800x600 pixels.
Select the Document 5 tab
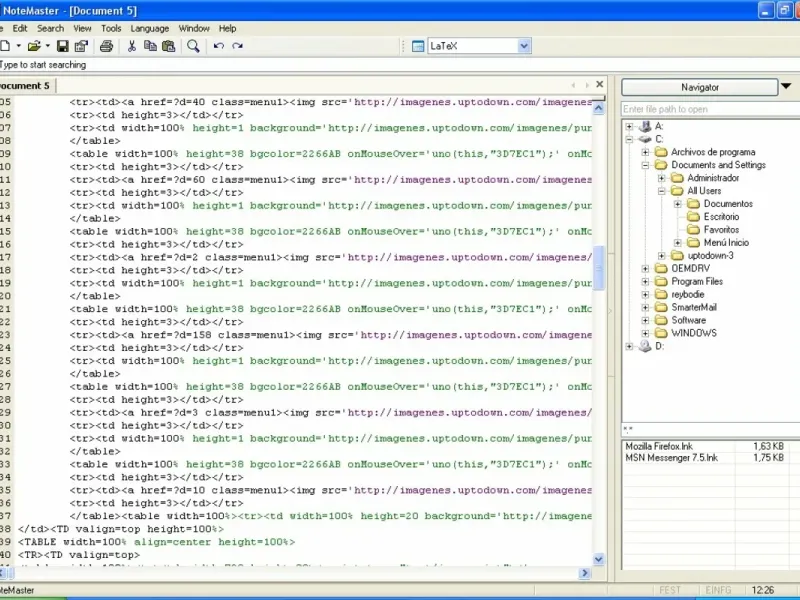[25, 86]
